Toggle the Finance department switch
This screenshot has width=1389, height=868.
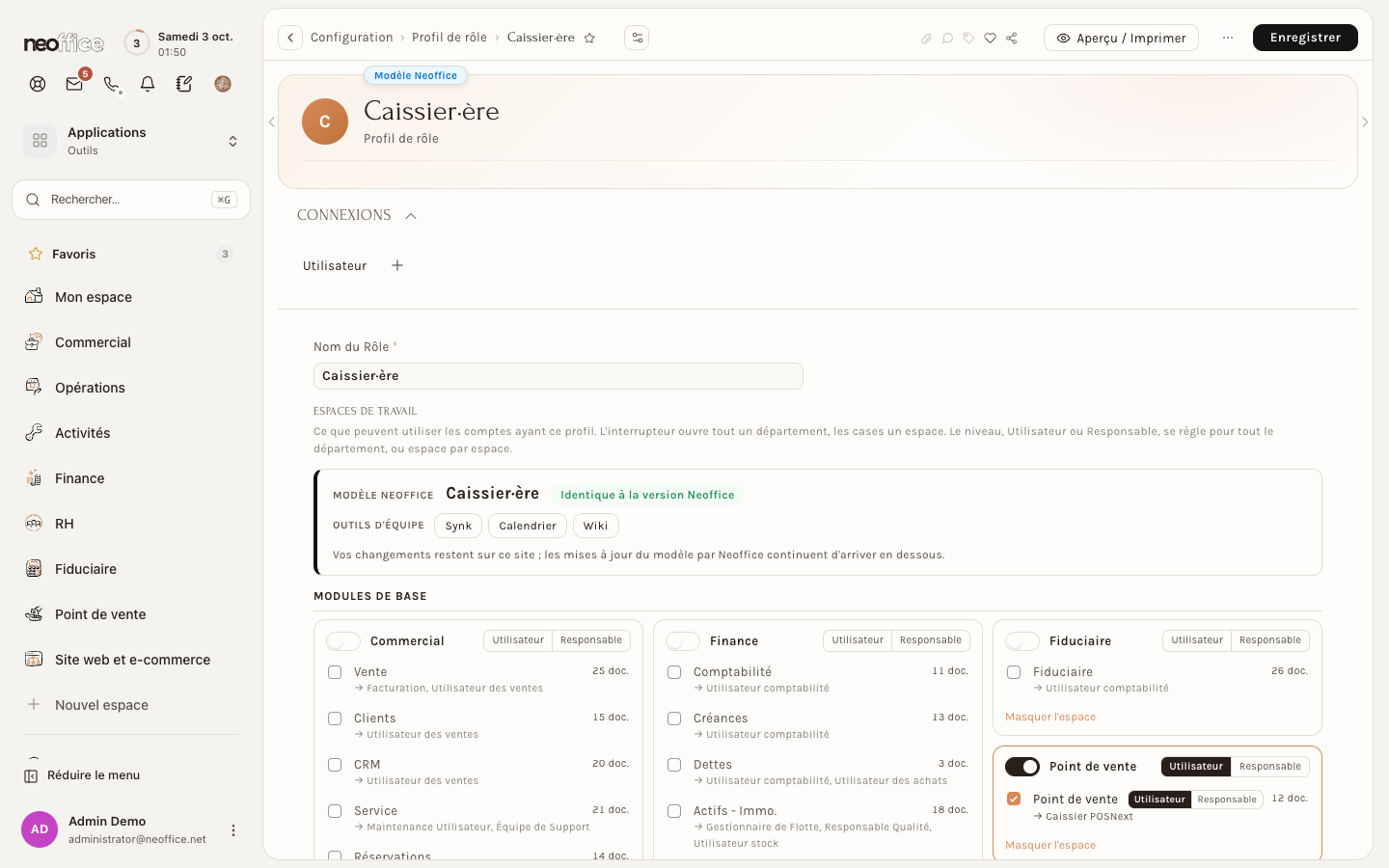(x=683, y=641)
